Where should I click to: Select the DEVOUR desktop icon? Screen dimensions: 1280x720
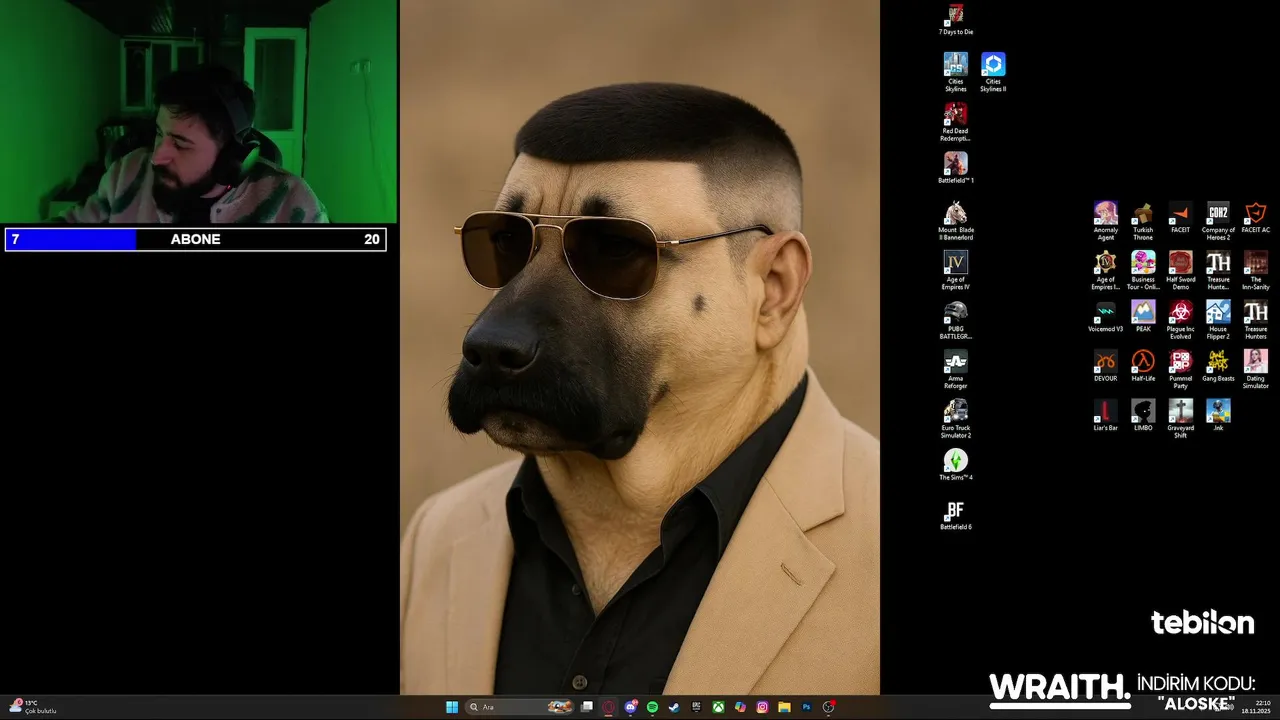coord(1106,365)
